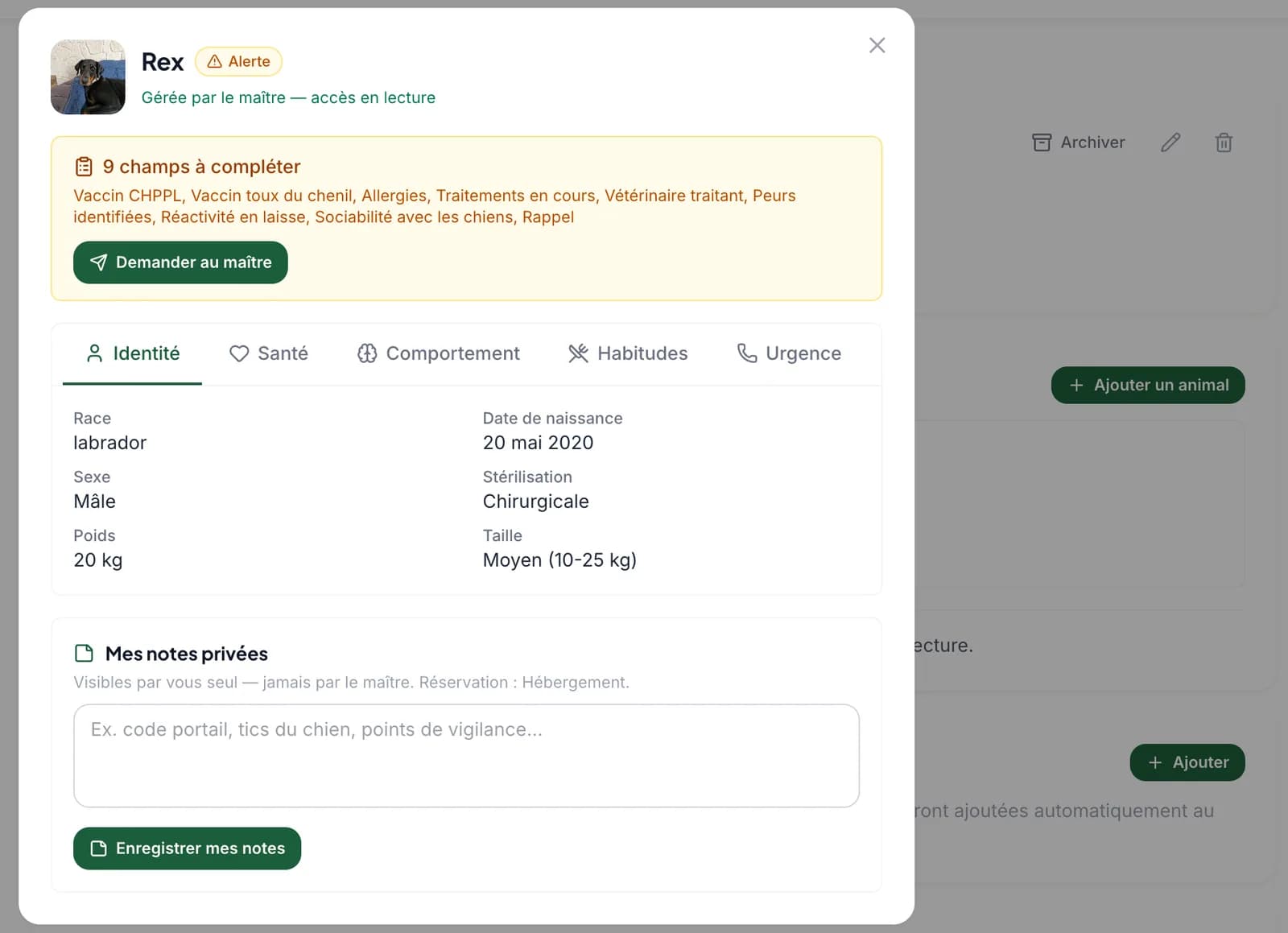Close the Rex profile dialog
This screenshot has width=1288, height=933.
pos(877,45)
